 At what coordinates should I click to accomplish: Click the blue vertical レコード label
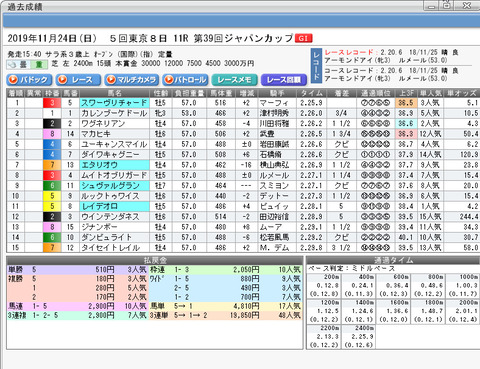[x=316, y=65]
